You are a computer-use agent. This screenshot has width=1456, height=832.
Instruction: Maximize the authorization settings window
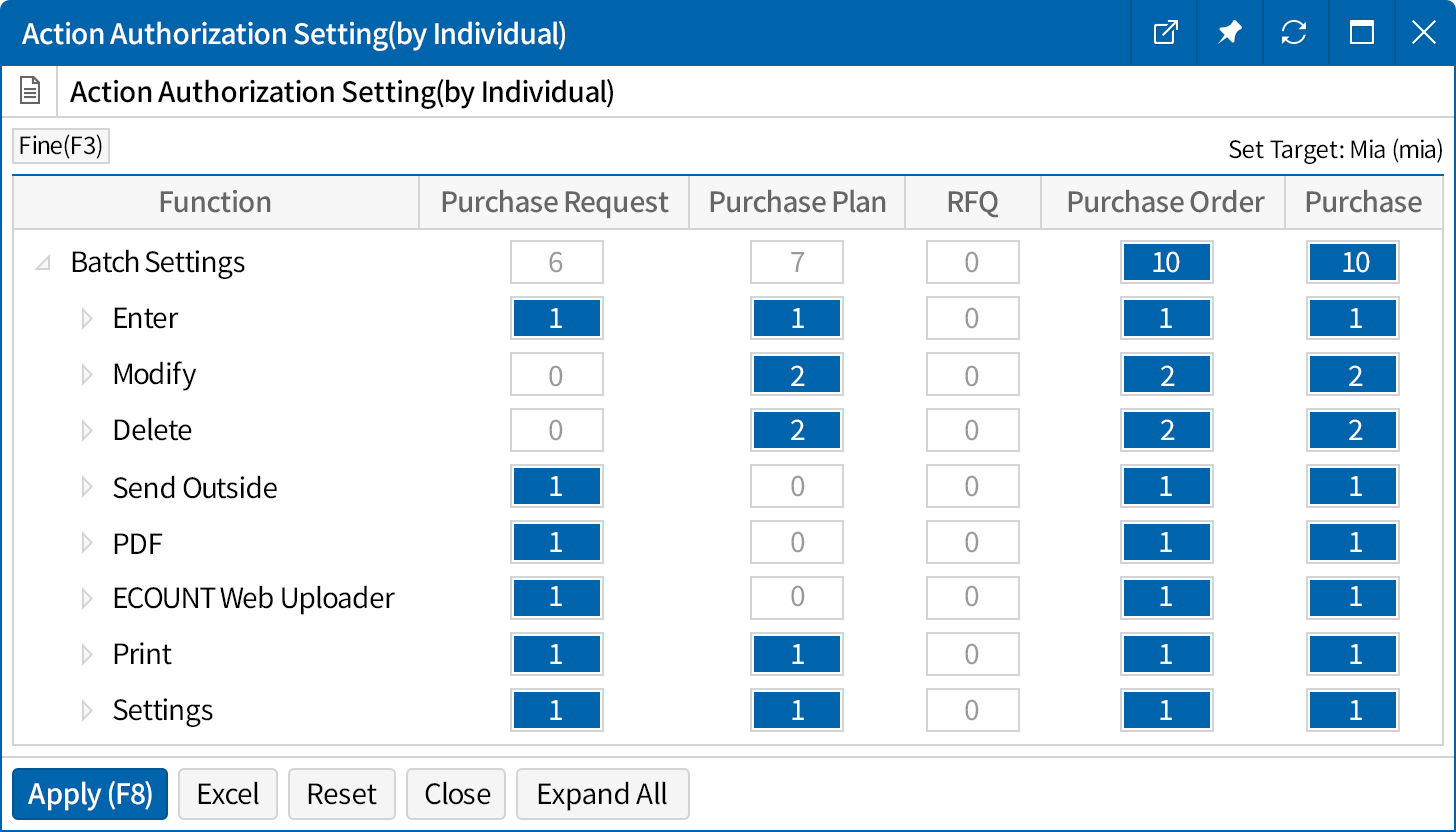click(x=1361, y=33)
